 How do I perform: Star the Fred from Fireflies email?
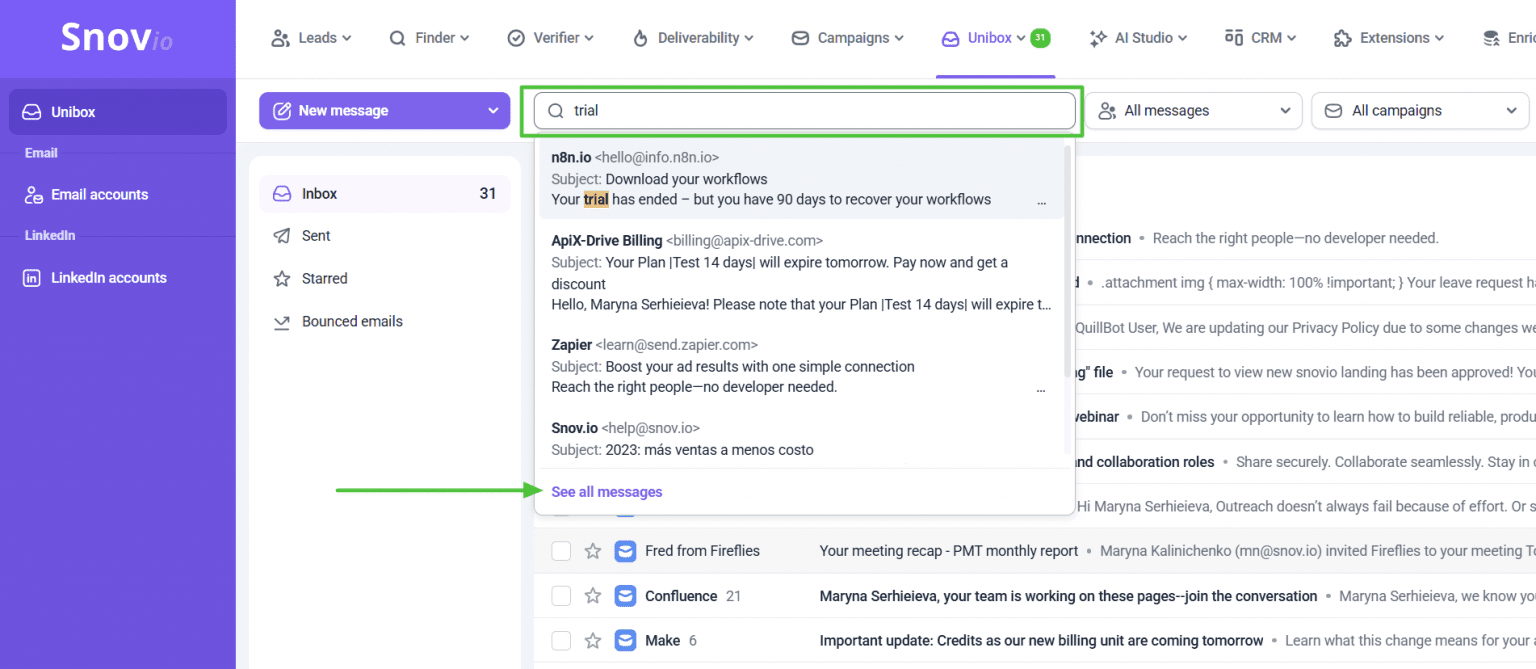593,551
